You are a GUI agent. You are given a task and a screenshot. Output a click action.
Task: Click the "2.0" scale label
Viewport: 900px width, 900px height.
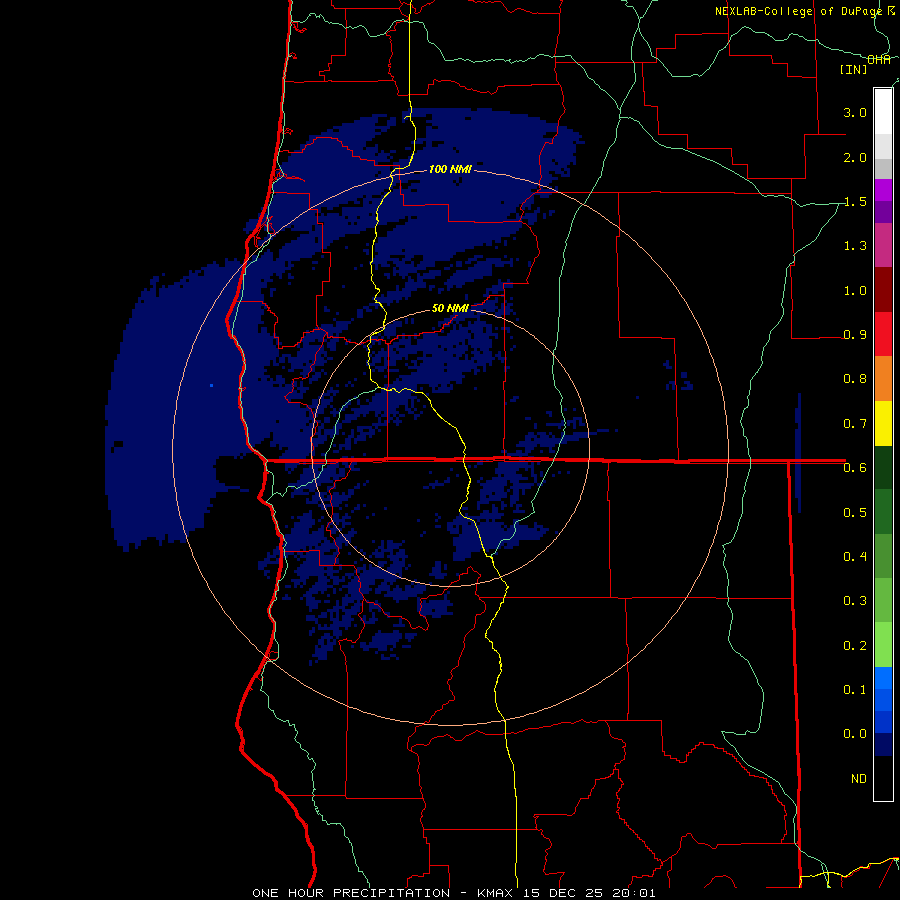pos(855,157)
